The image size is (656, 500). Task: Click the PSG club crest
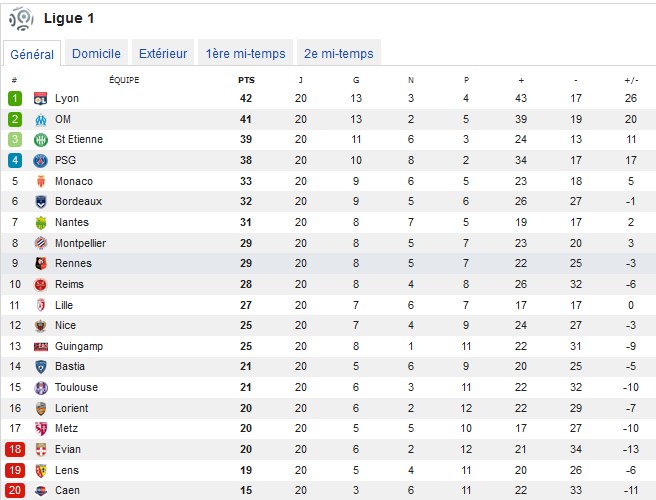click(41, 161)
